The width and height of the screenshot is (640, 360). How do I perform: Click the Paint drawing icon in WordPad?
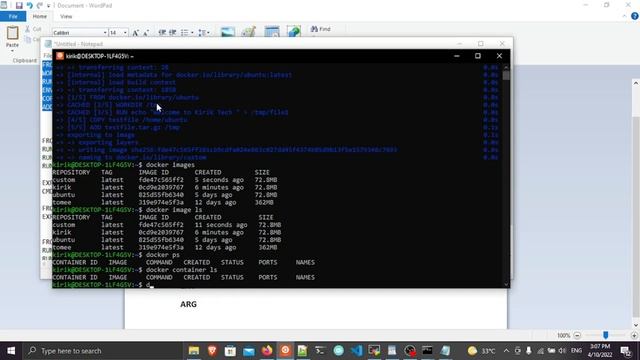click(x=249, y=31)
